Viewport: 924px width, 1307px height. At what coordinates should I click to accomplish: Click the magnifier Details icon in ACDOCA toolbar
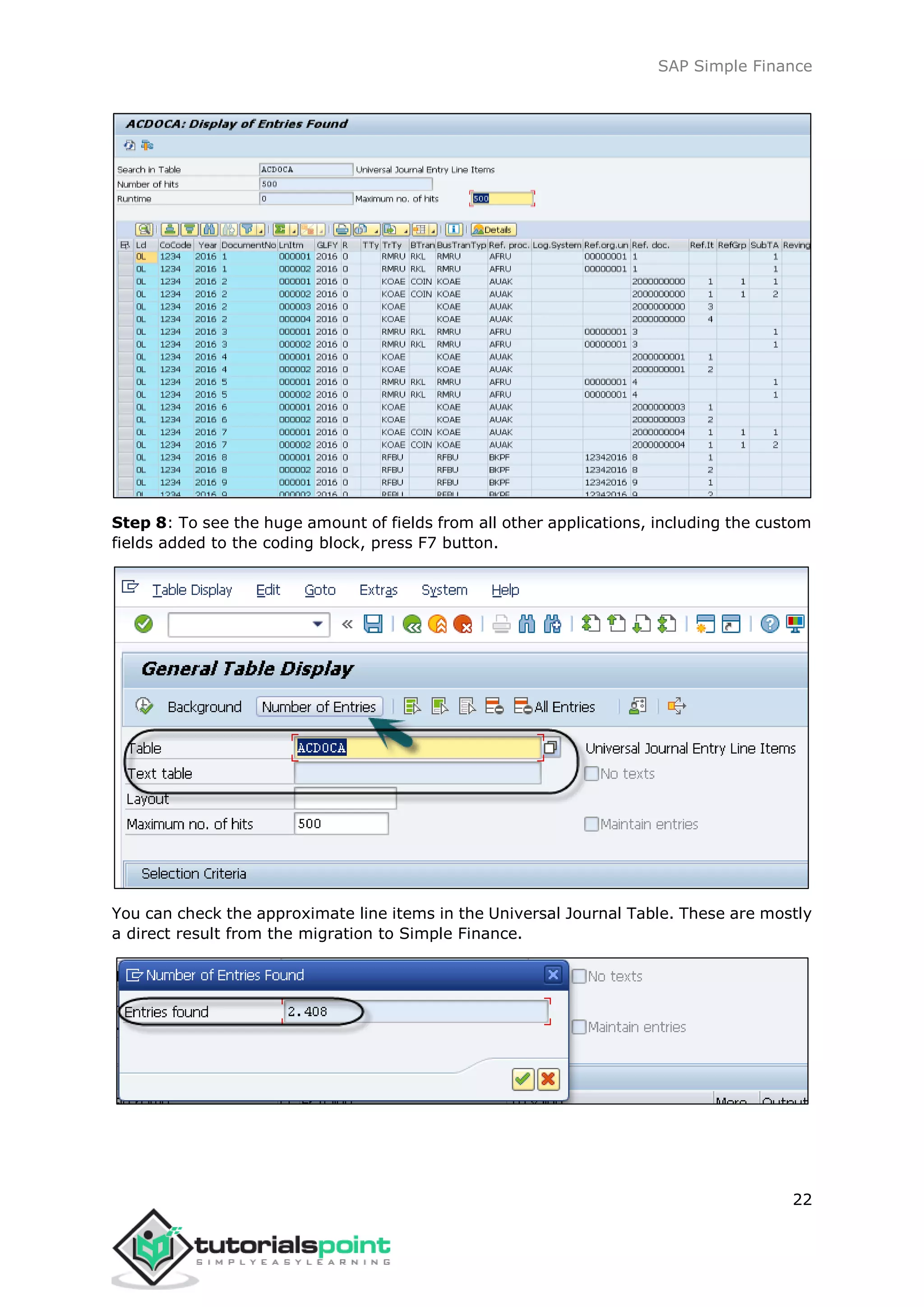[144, 229]
